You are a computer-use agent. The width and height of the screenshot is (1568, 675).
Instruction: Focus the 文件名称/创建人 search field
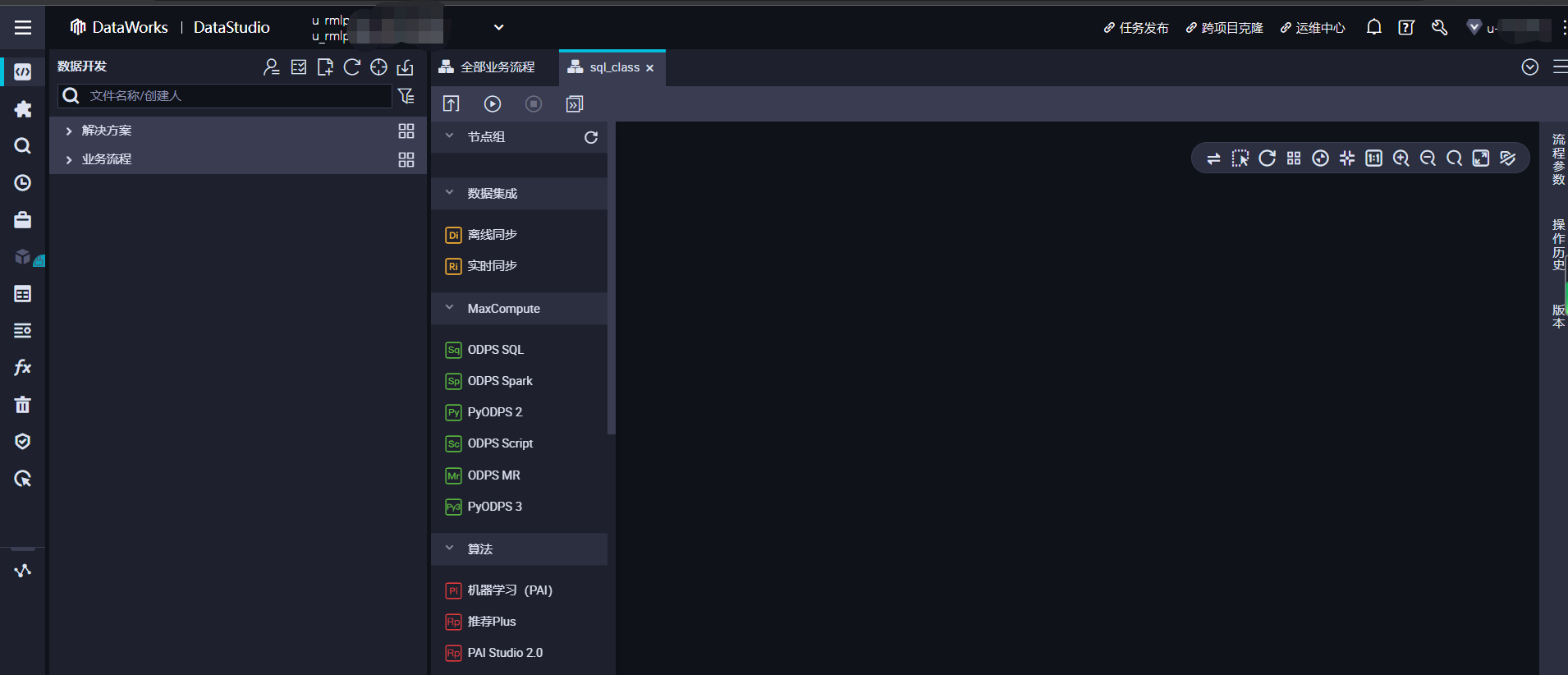[x=225, y=96]
